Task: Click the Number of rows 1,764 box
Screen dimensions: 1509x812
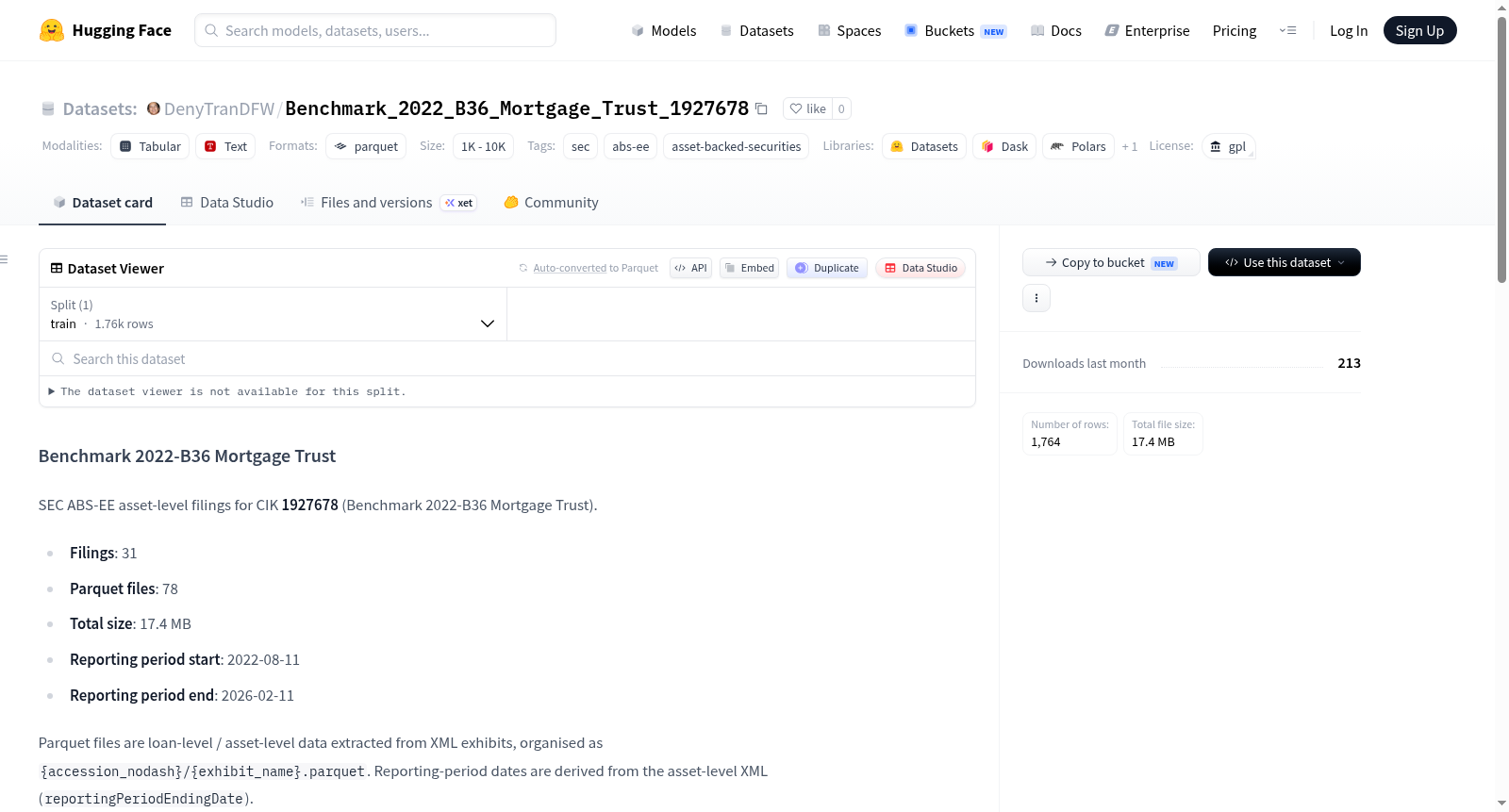Action: (1070, 434)
